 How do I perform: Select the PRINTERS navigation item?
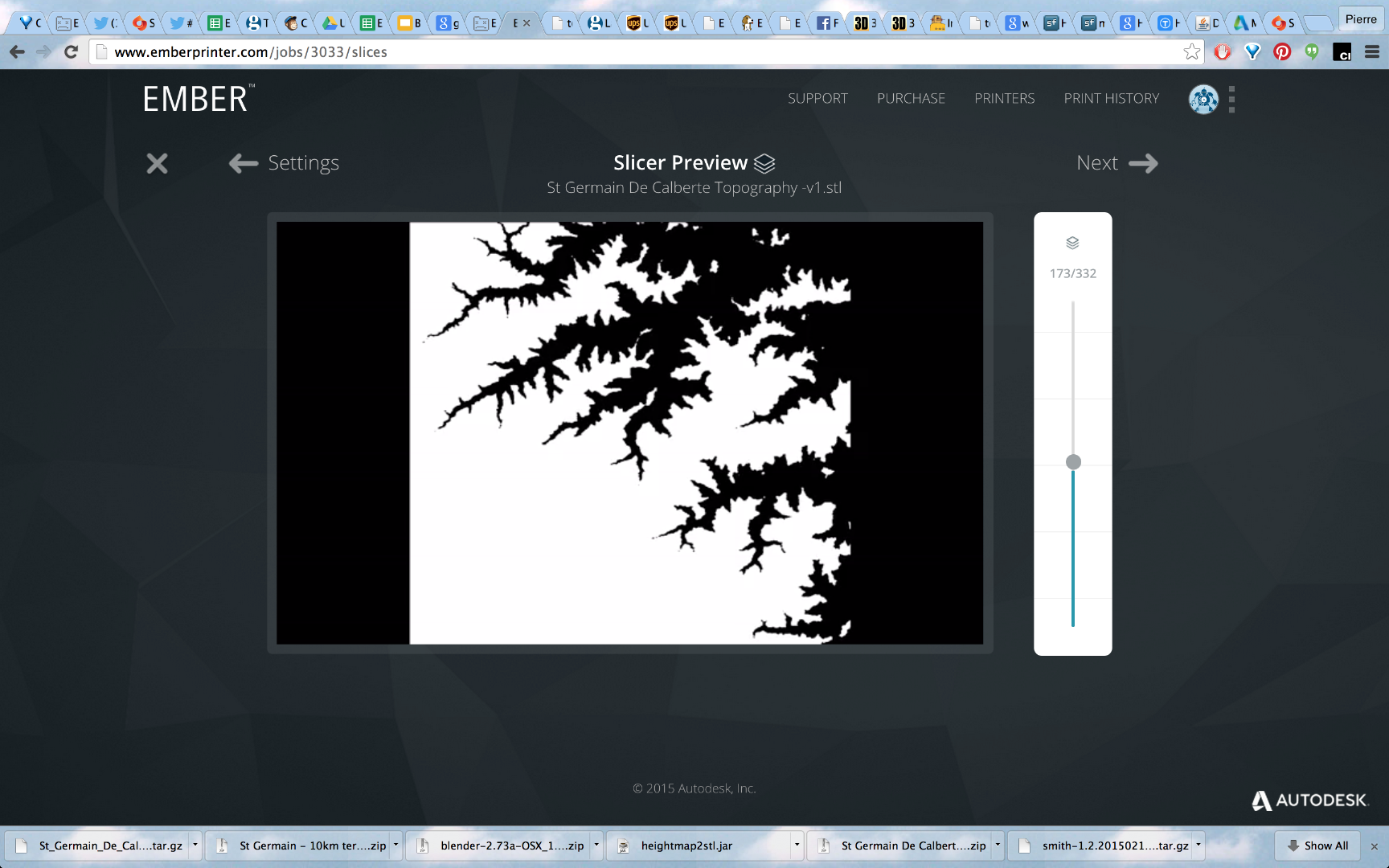tap(1004, 98)
